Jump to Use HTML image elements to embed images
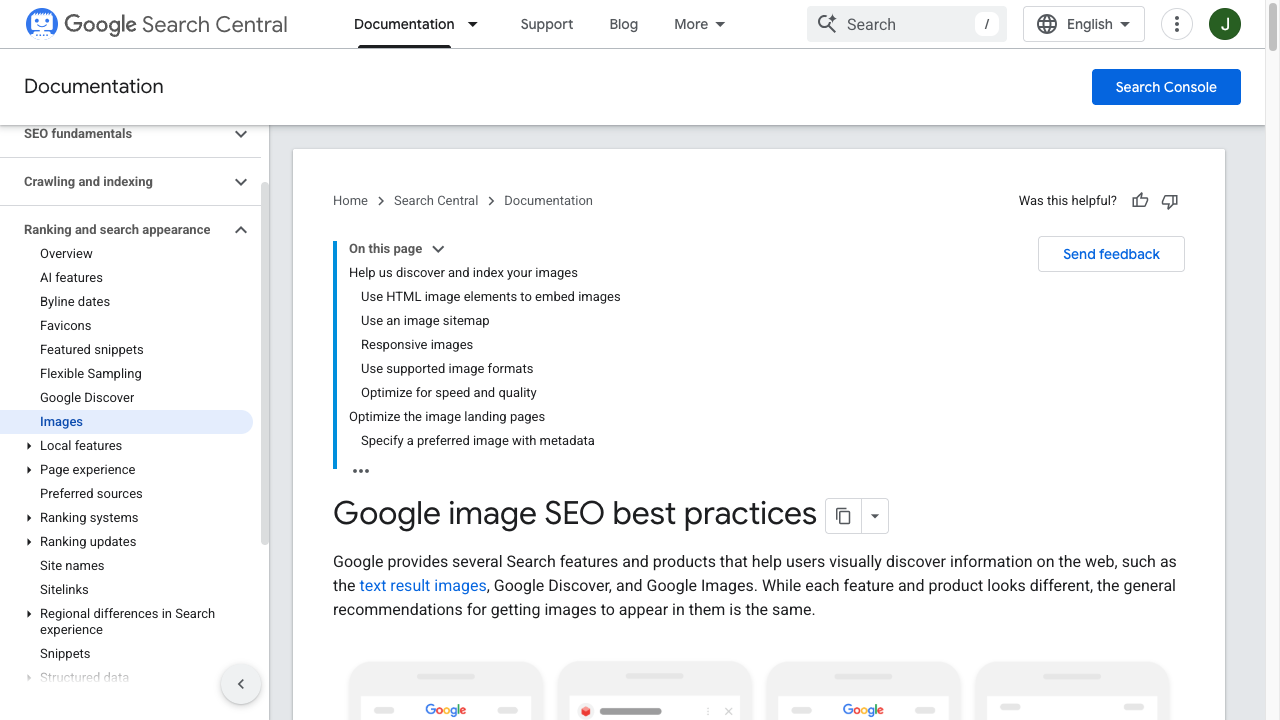 click(491, 297)
